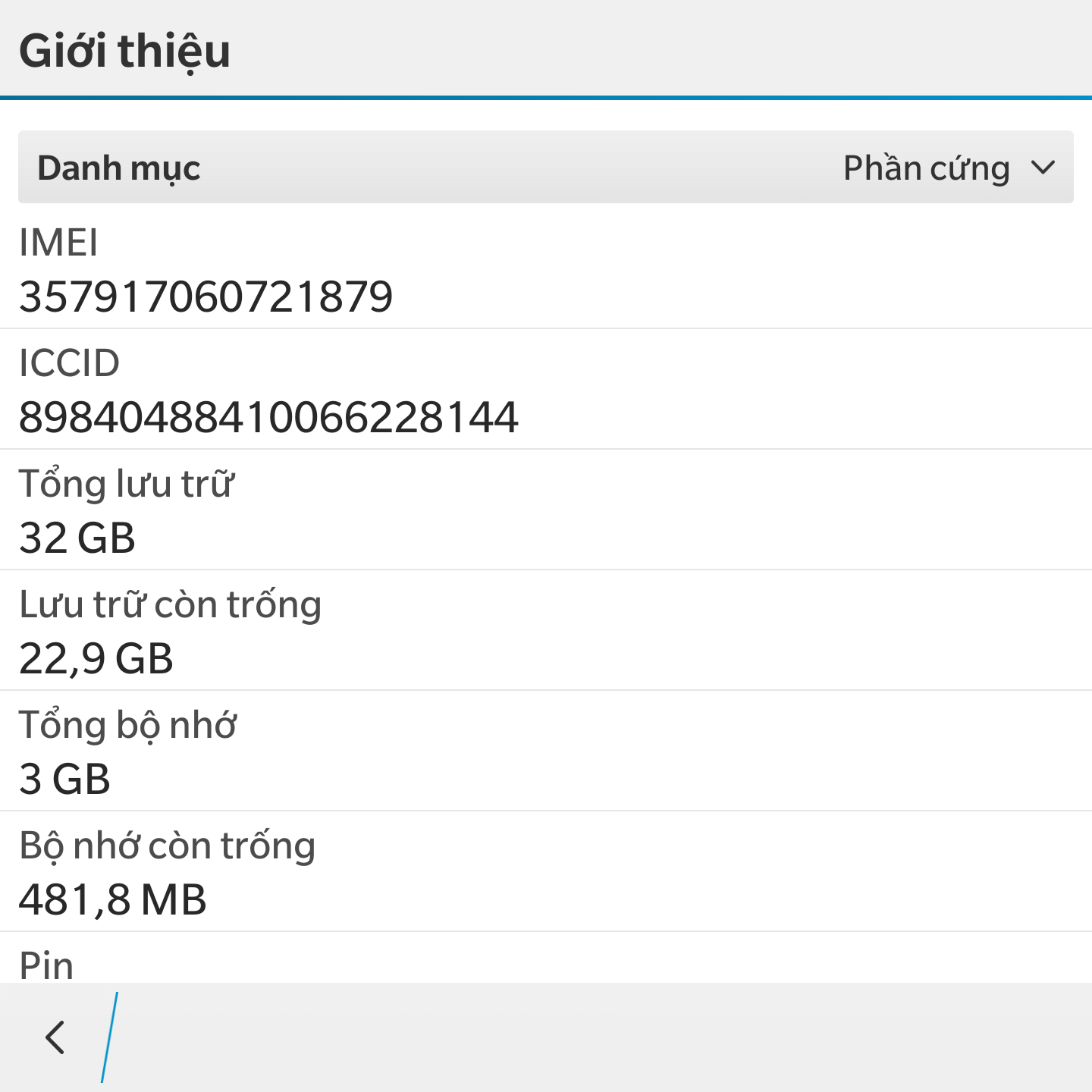
Task: Select the Pin entry in the list
Action: 546,958
